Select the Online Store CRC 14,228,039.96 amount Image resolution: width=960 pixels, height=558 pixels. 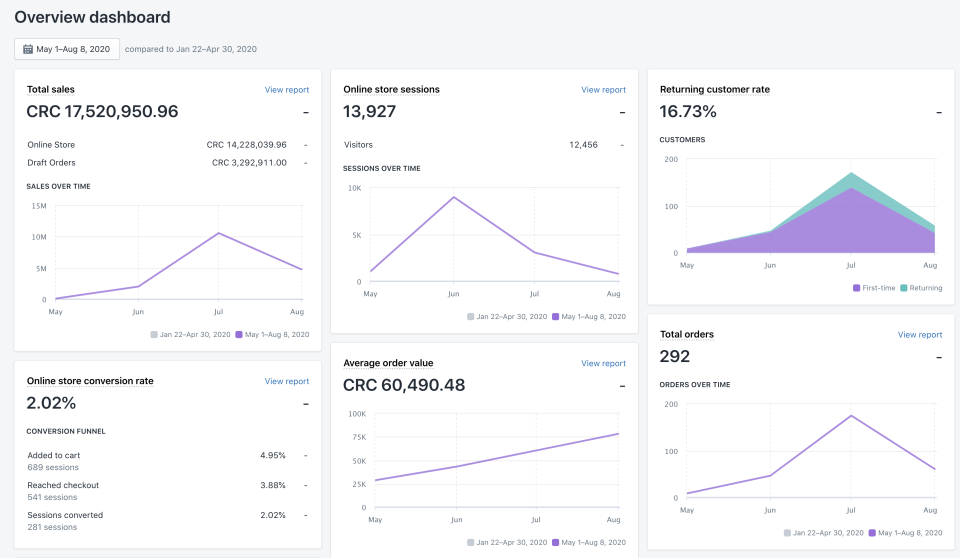point(246,145)
